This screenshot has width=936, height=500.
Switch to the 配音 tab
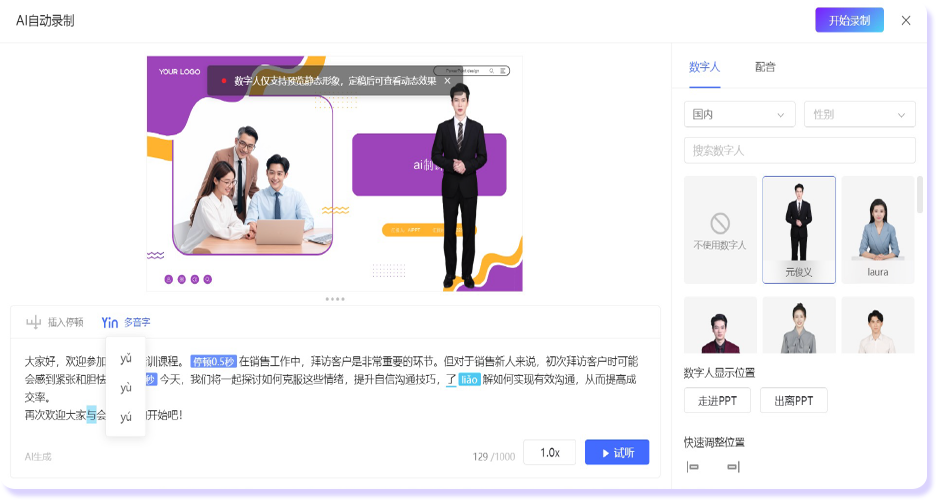(765, 67)
